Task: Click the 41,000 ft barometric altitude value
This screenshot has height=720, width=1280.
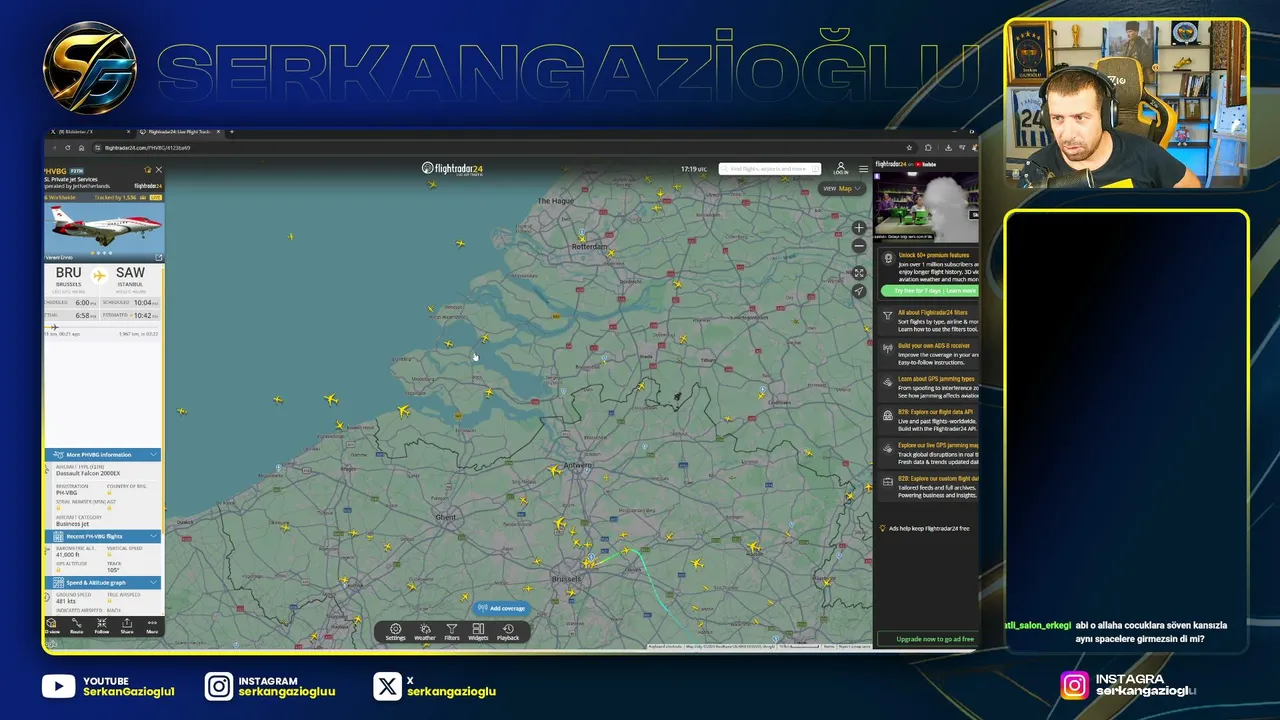Action: point(68,554)
